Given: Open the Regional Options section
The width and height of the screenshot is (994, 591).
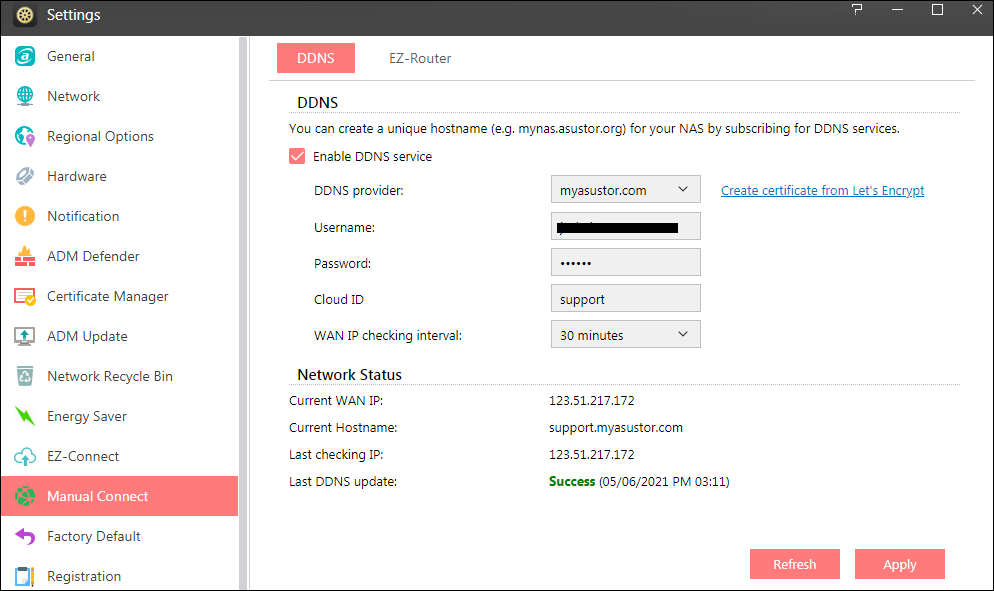Looking at the screenshot, I should coord(119,136).
